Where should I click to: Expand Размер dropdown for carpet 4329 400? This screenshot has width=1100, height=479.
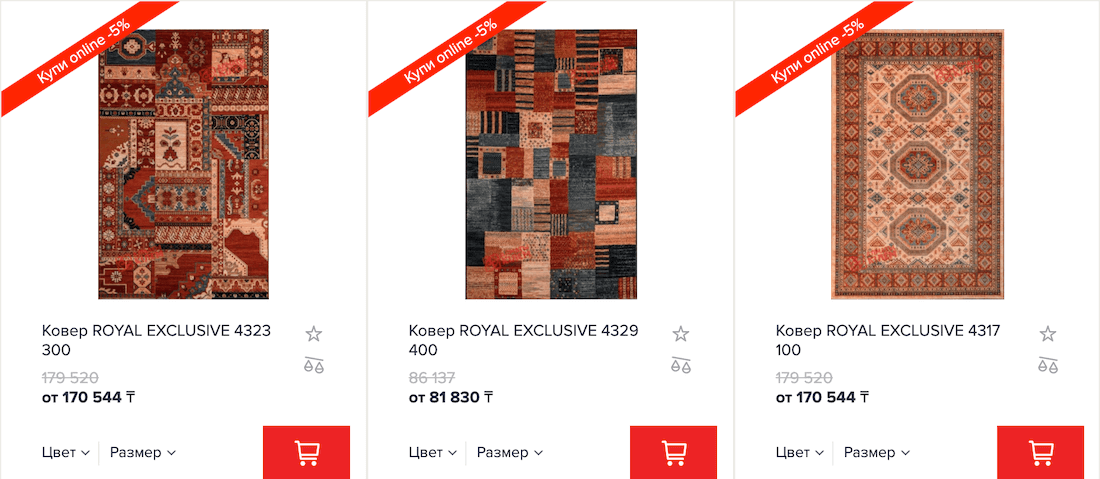click(x=509, y=452)
